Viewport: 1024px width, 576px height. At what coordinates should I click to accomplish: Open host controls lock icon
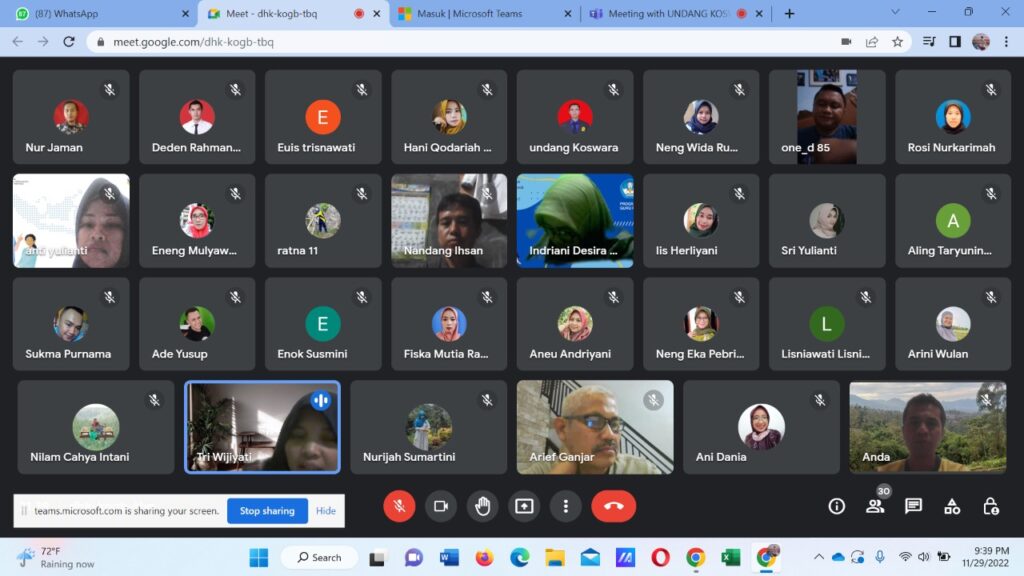(990, 506)
